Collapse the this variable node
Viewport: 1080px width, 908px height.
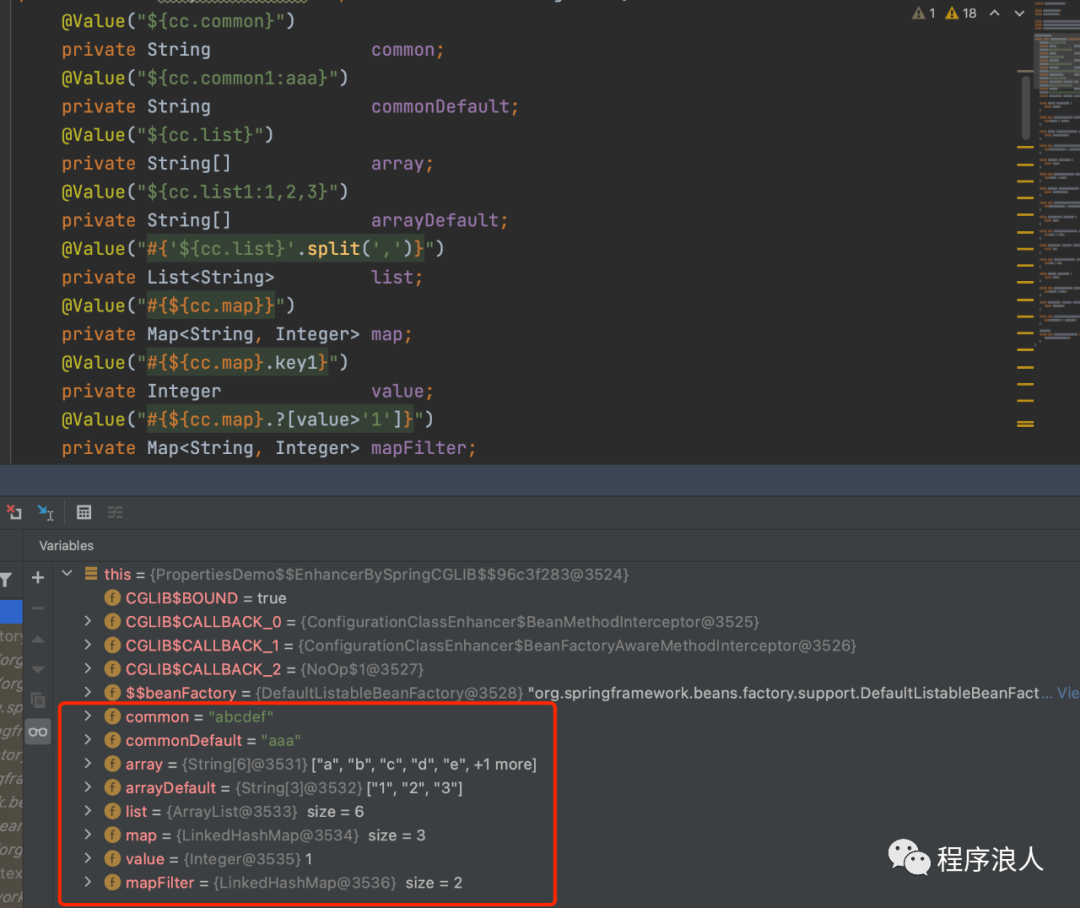point(67,573)
